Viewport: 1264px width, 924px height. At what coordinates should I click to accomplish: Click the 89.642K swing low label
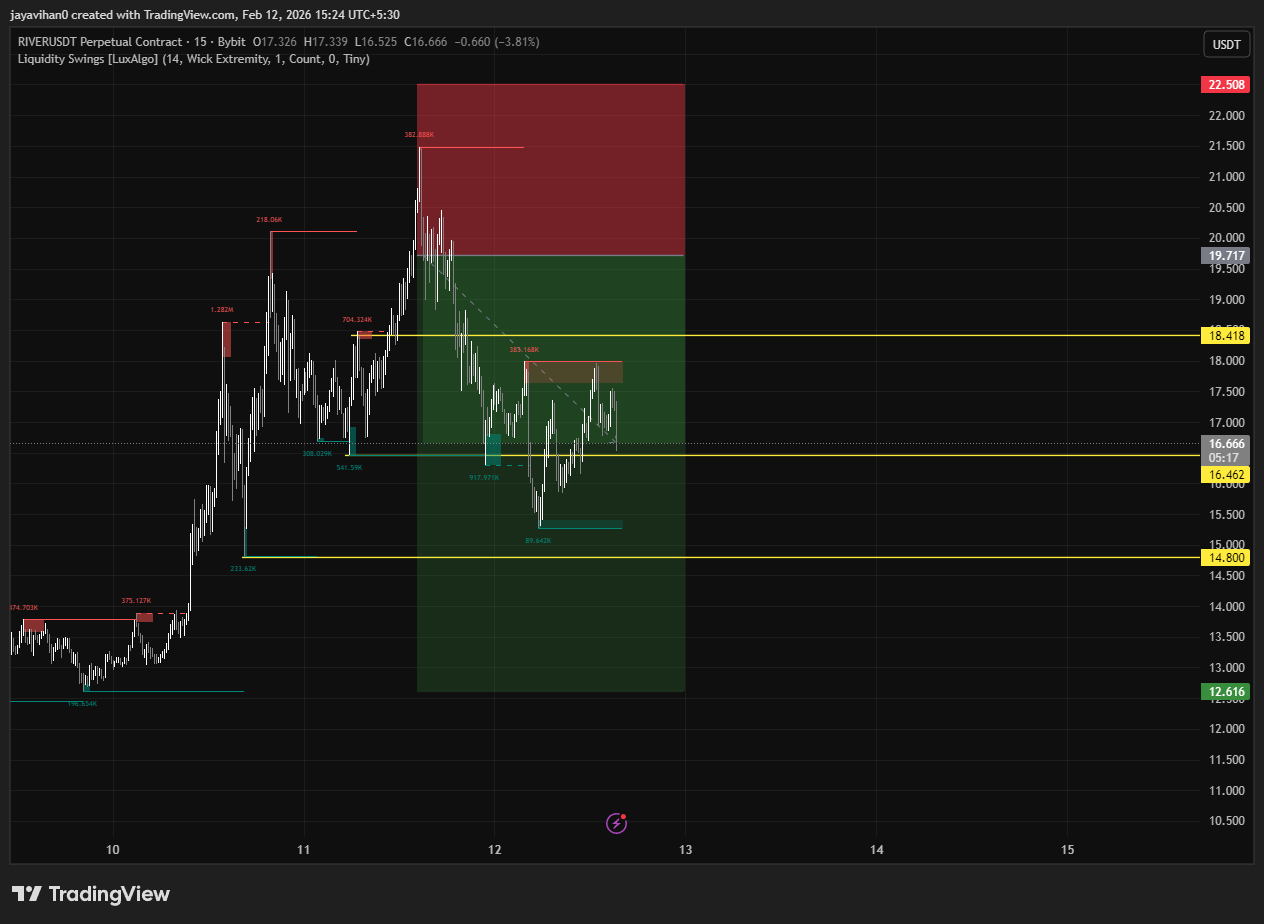coord(538,540)
